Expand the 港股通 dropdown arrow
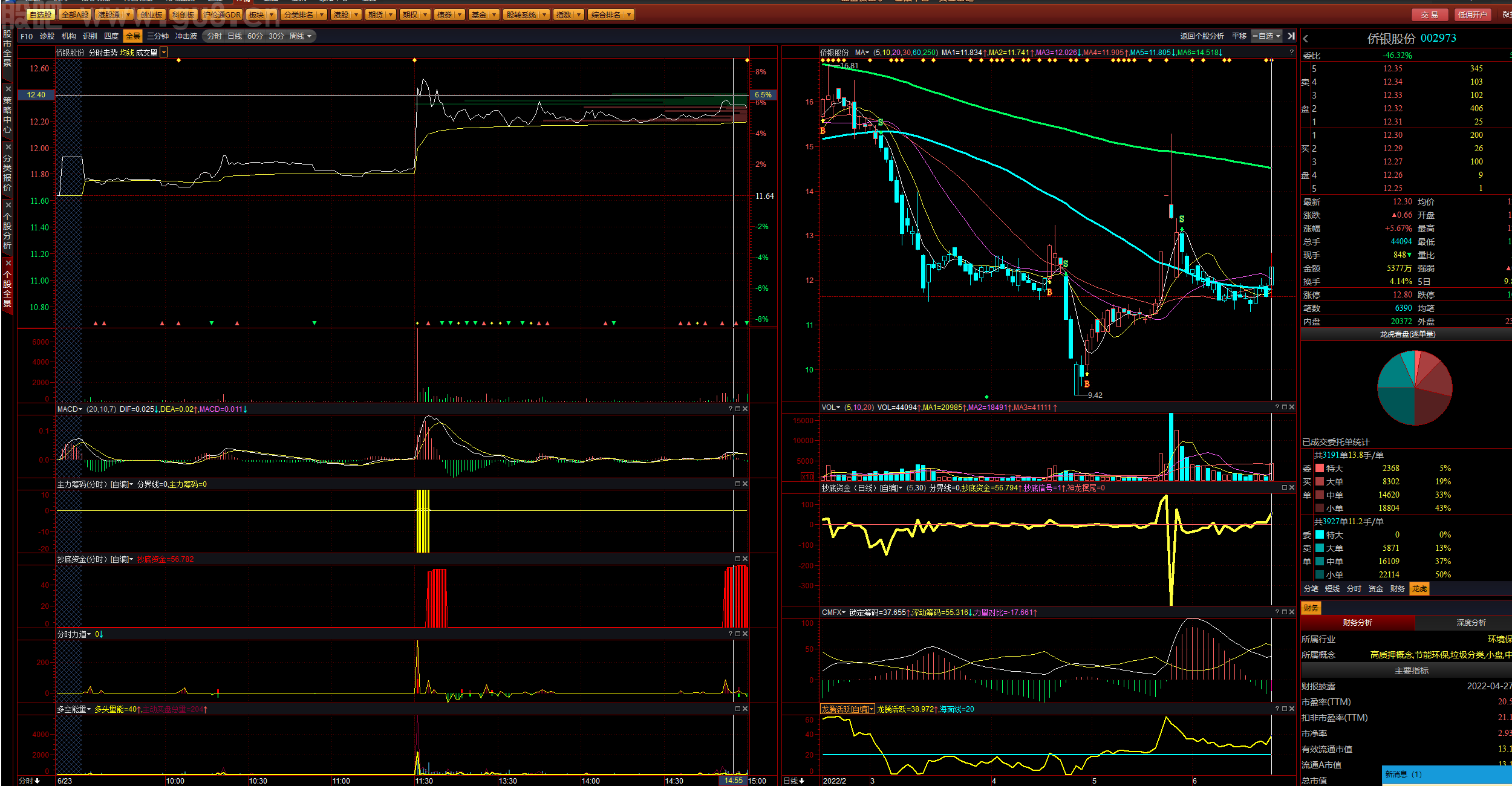Image resolution: width=1512 pixels, height=786 pixels. (129, 15)
